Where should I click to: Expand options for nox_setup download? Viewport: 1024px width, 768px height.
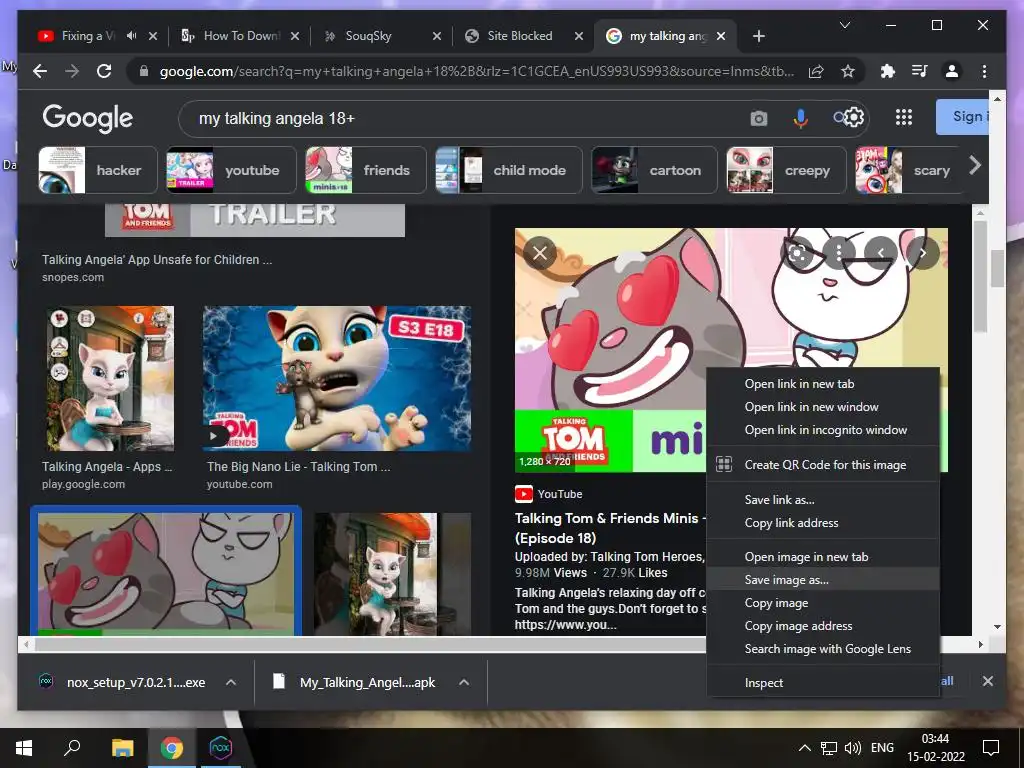pos(231,682)
